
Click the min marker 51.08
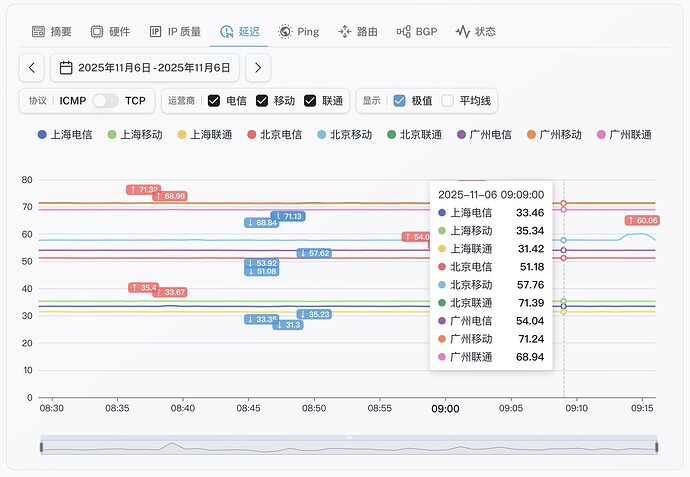click(x=262, y=272)
